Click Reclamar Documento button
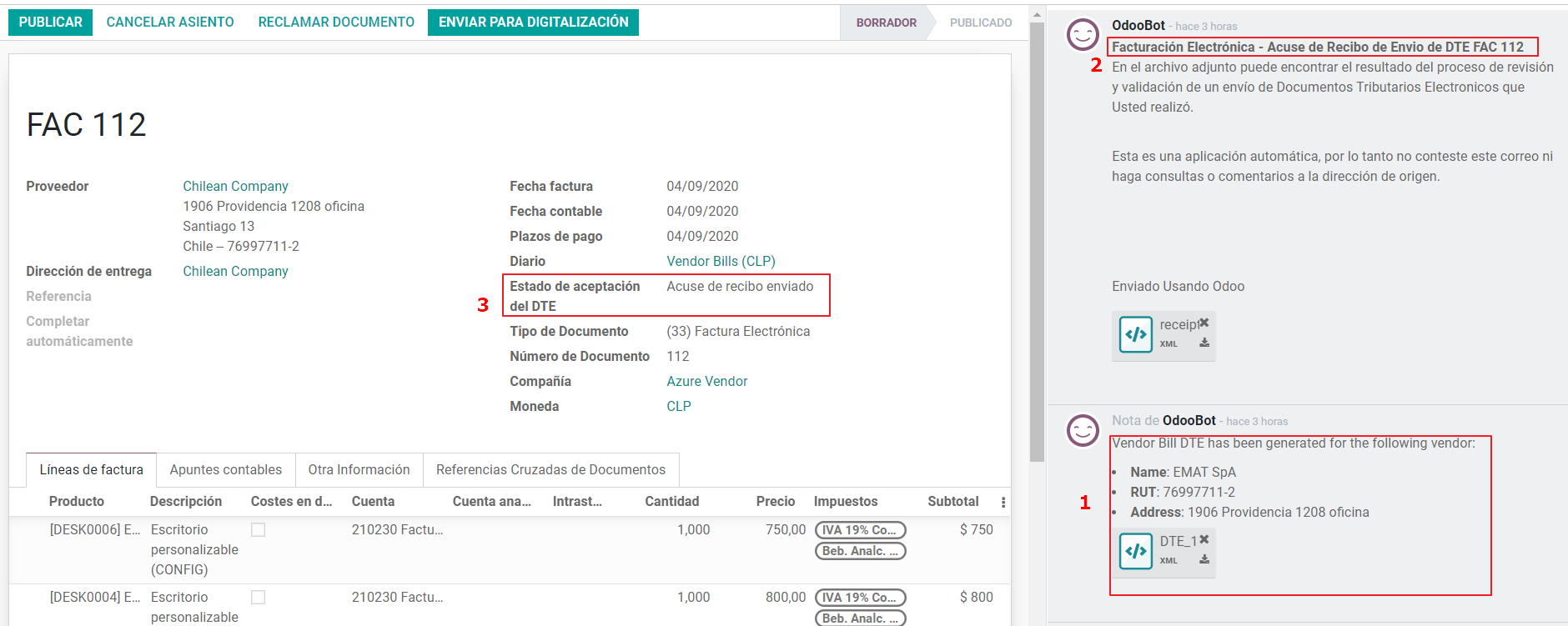The height and width of the screenshot is (626, 1568). [336, 23]
